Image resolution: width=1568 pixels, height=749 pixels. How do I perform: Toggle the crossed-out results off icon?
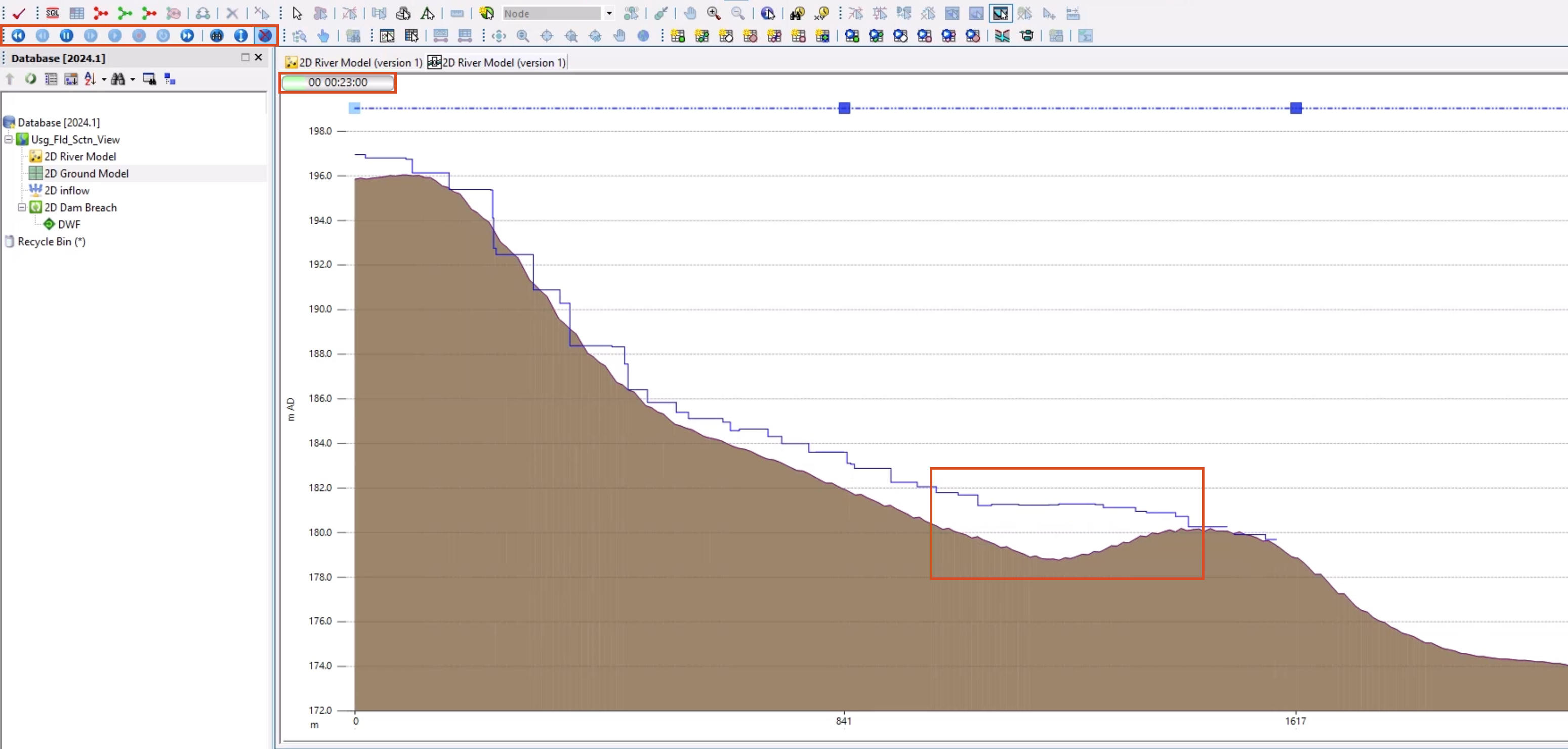pos(265,36)
